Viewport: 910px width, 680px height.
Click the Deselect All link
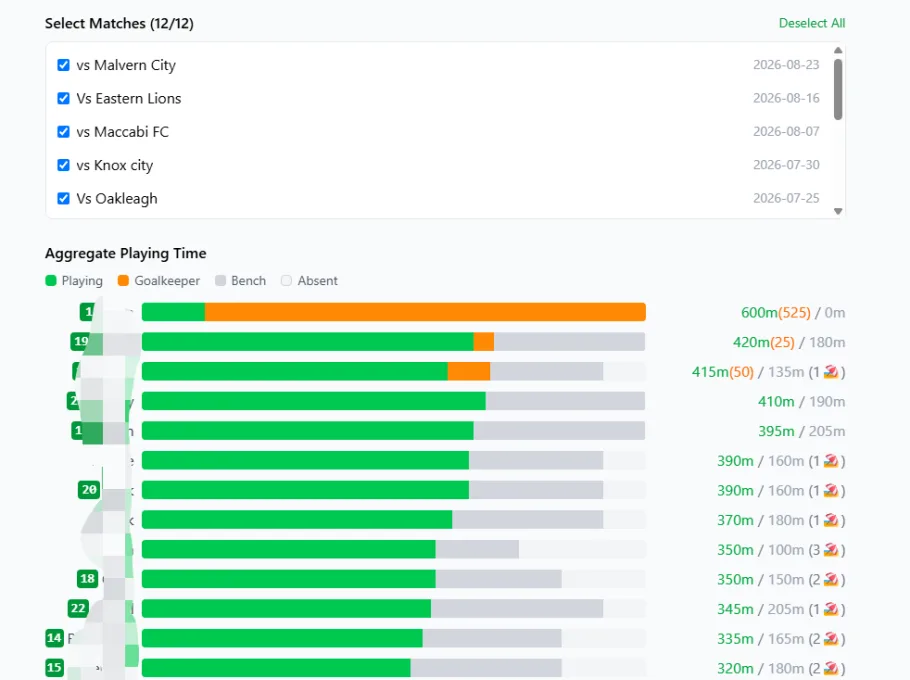click(811, 23)
